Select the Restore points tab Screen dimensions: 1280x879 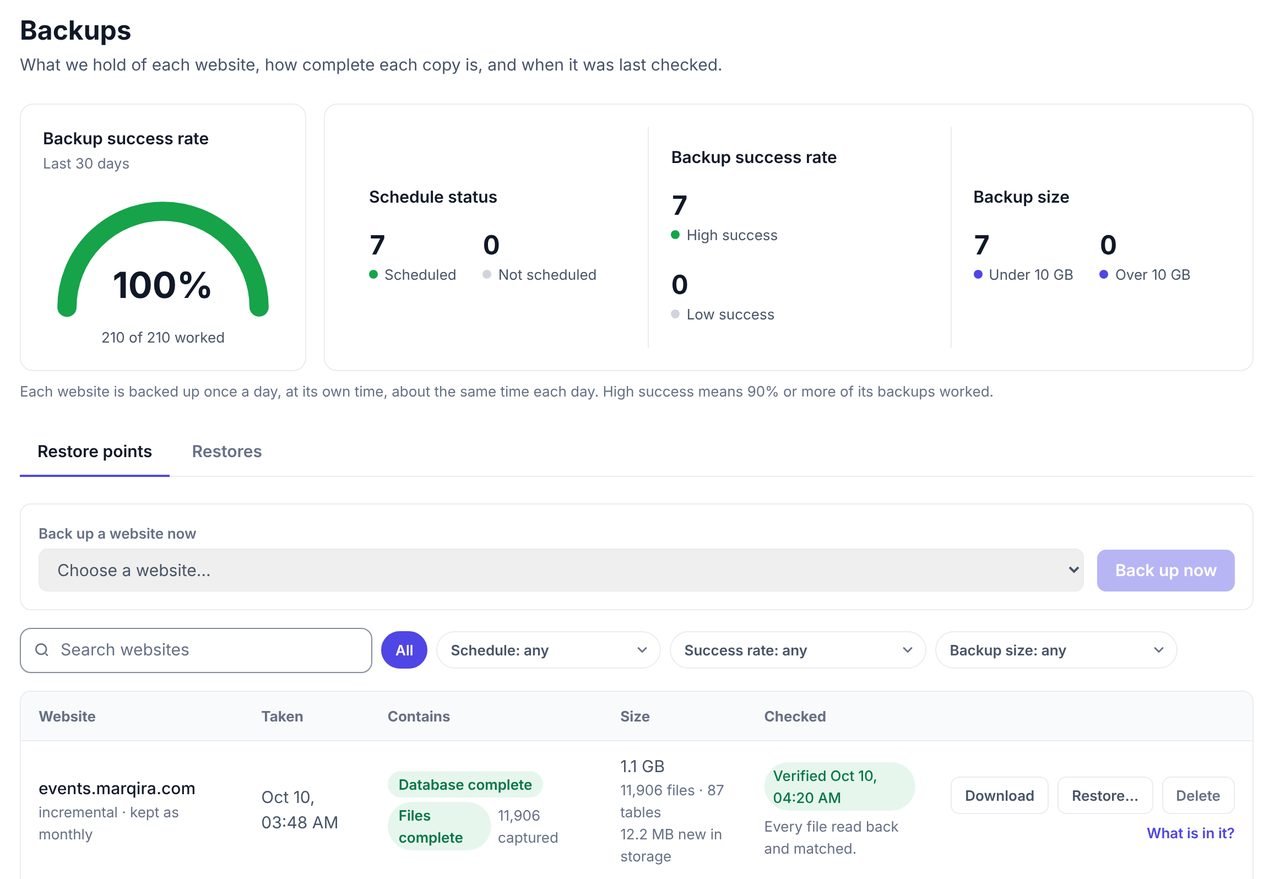[95, 451]
